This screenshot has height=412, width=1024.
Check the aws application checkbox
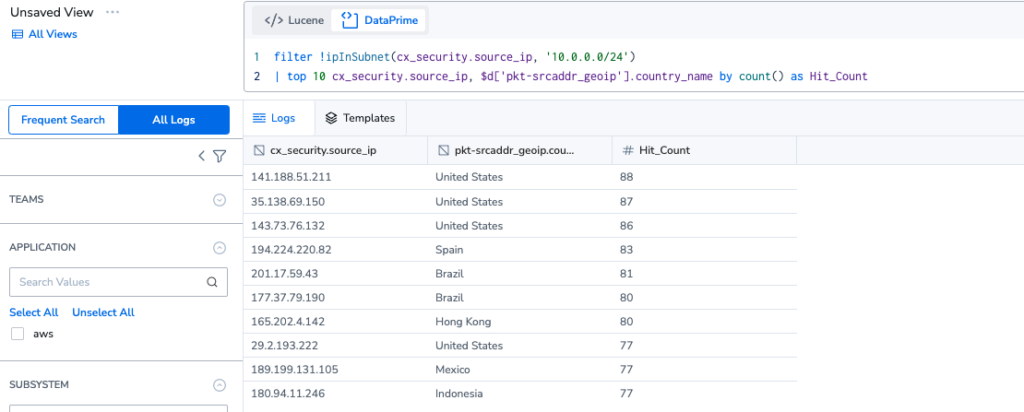click(18, 334)
